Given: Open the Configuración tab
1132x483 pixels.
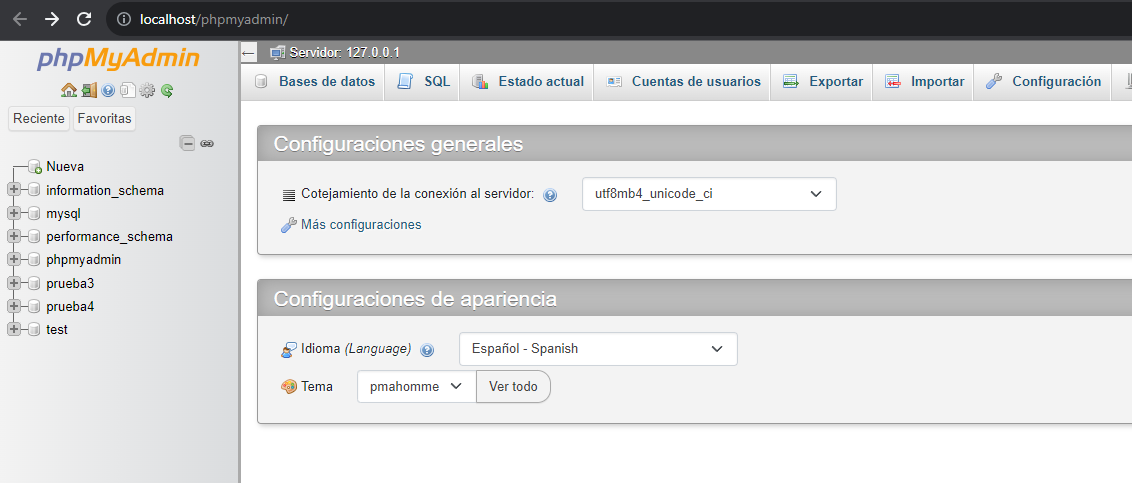Looking at the screenshot, I should pos(1044,82).
